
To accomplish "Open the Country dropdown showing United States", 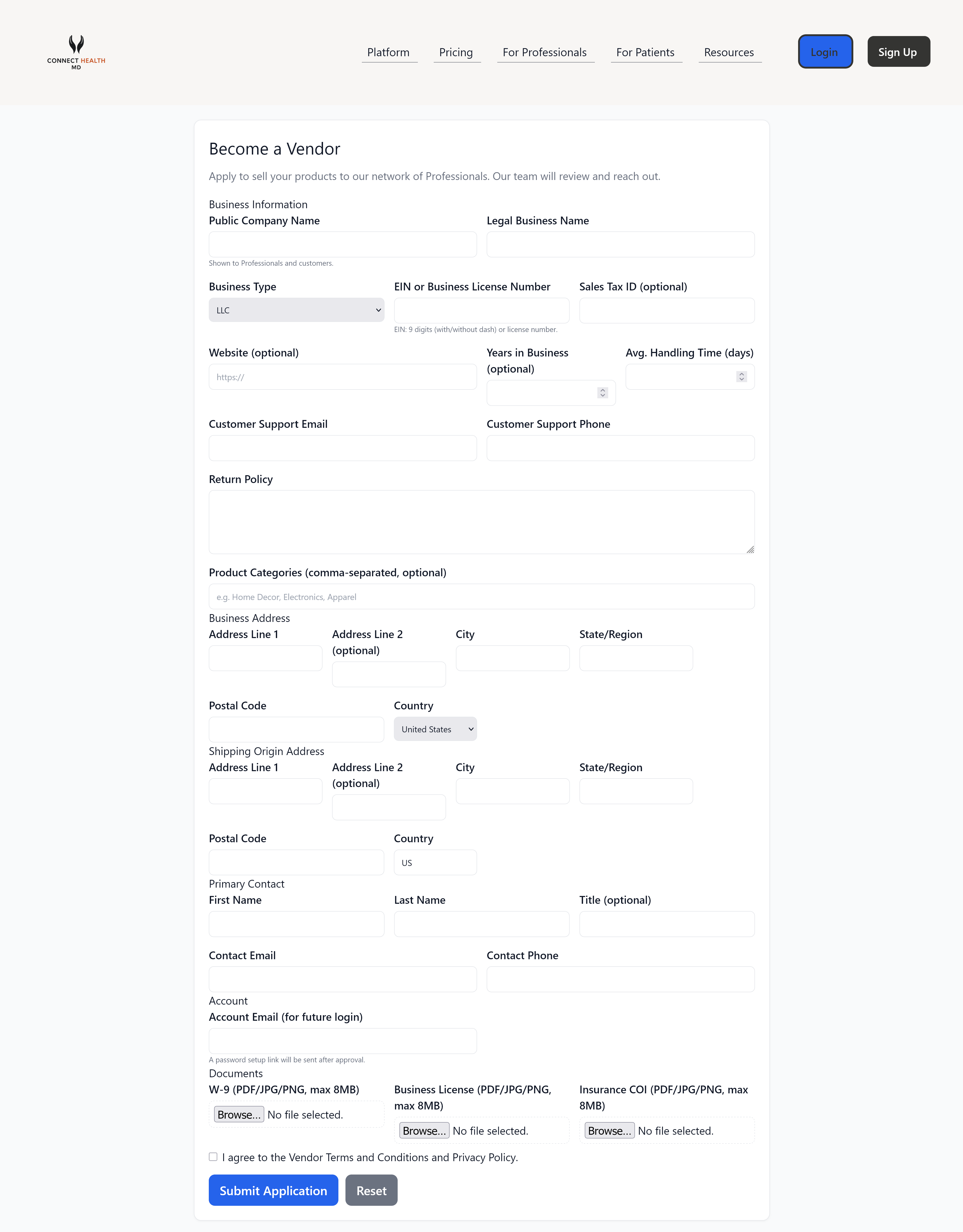I will [x=435, y=729].
